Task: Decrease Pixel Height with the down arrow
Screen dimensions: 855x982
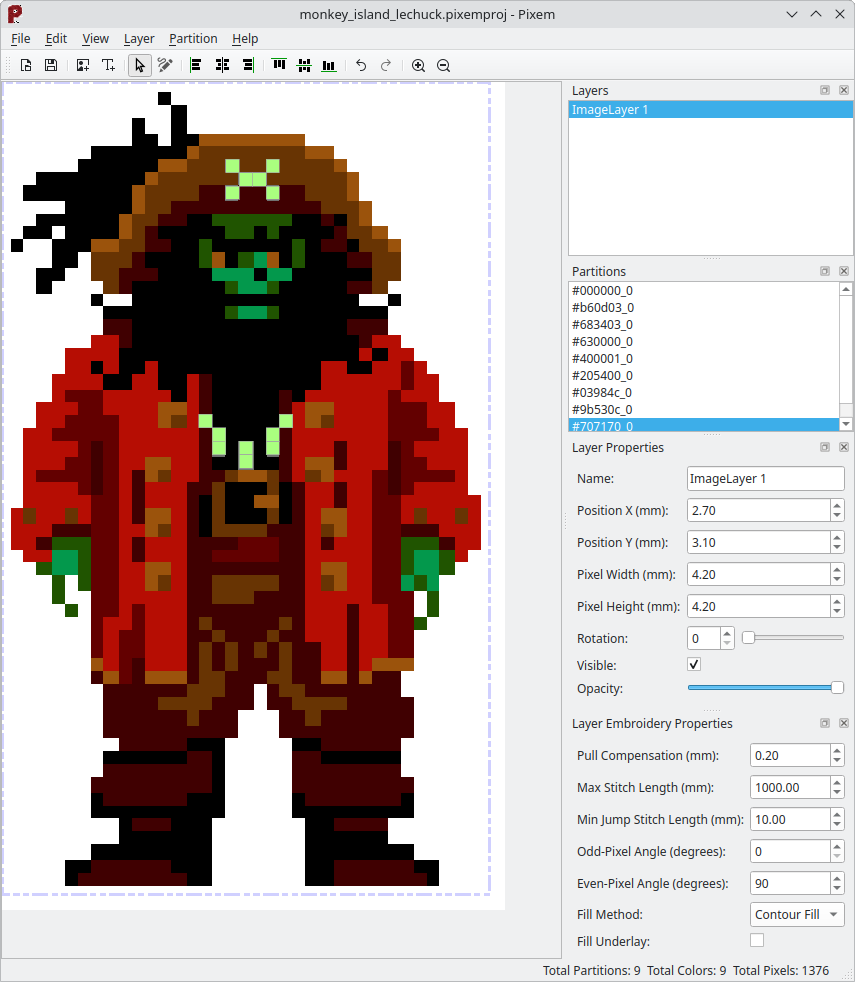Action: [837, 612]
